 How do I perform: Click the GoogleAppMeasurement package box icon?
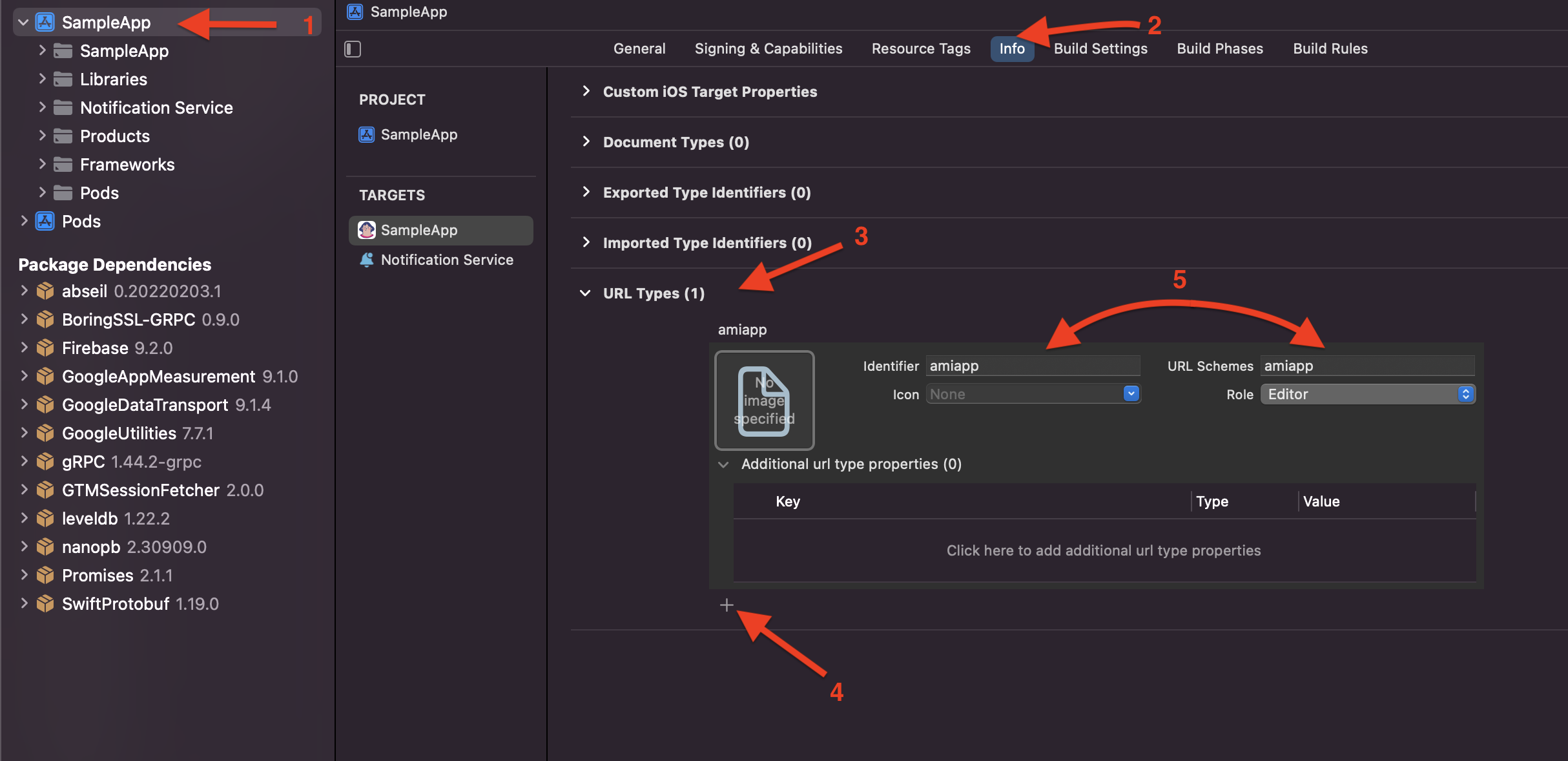coord(45,377)
